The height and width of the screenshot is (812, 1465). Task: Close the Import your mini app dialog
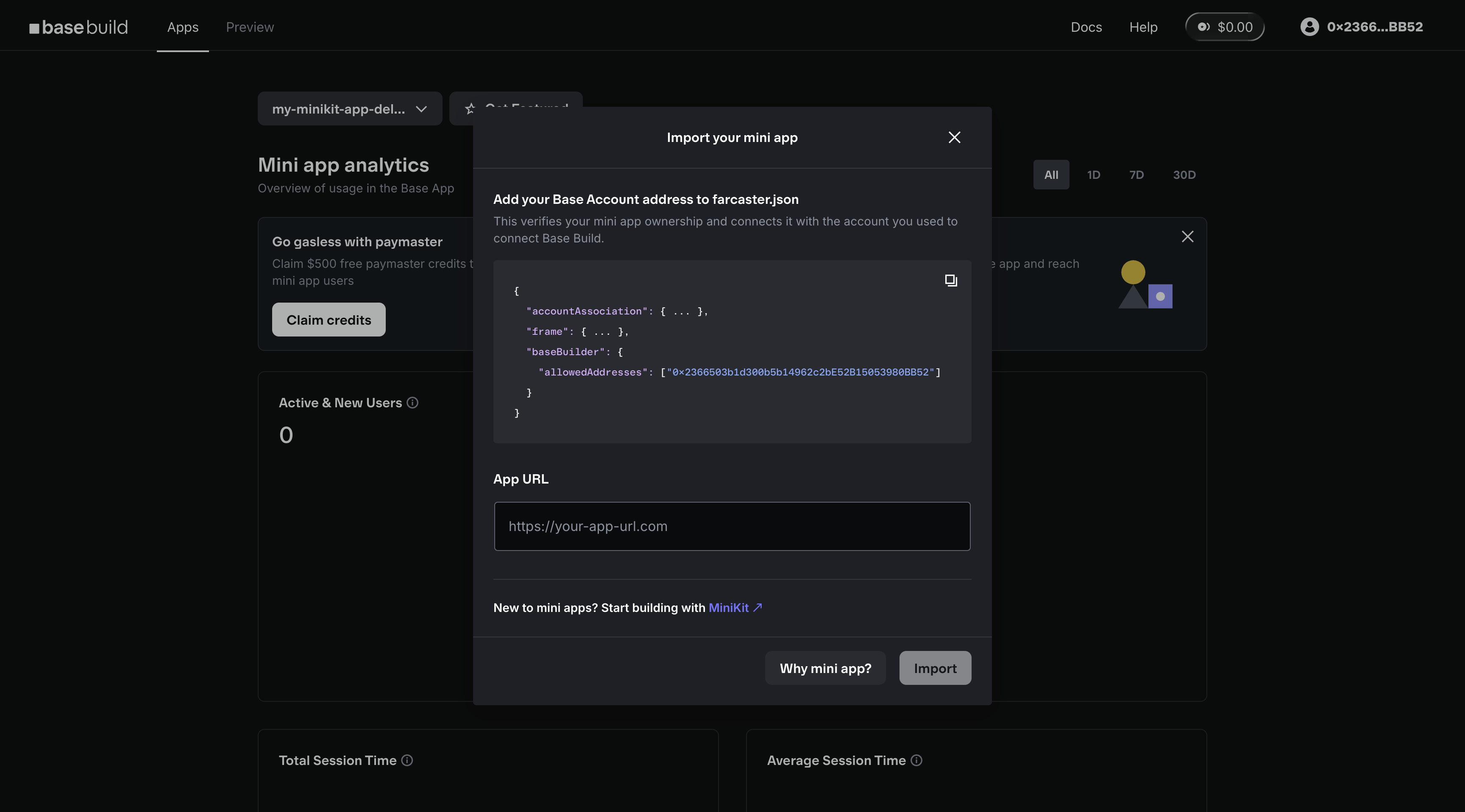pyautogui.click(x=954, y=138)
